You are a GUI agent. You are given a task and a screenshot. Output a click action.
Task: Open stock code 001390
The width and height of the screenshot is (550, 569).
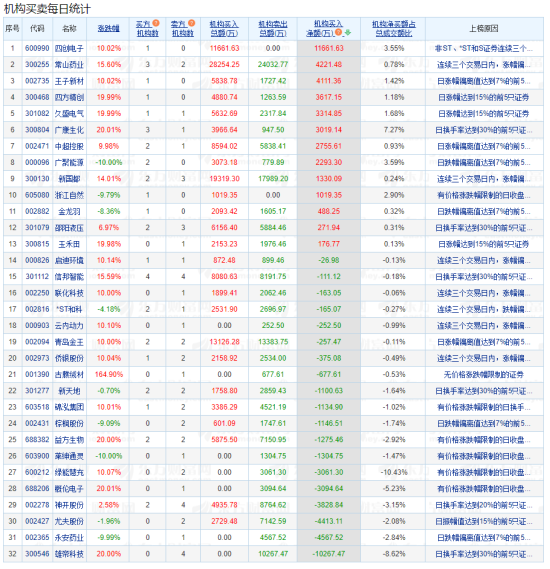click(37, 374)
